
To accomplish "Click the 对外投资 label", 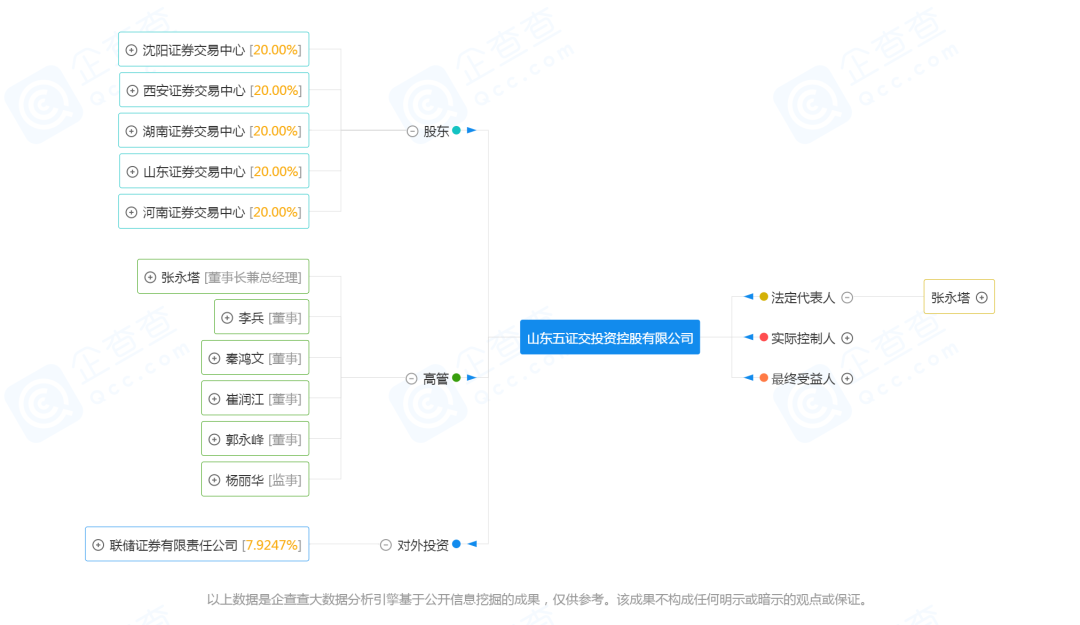I will click(x=423, y=545).
